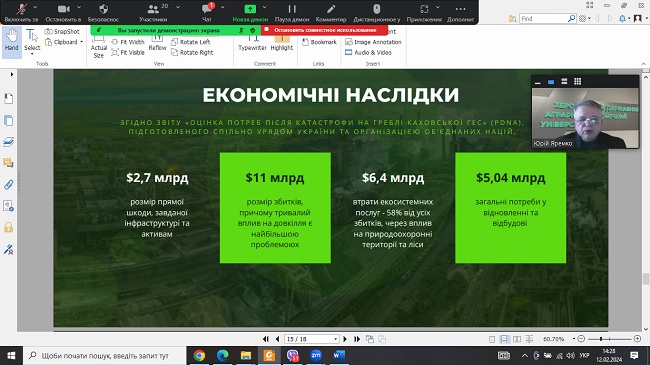
Task: Open the Clipboard dropdown arrow
Action: (81, 42)
